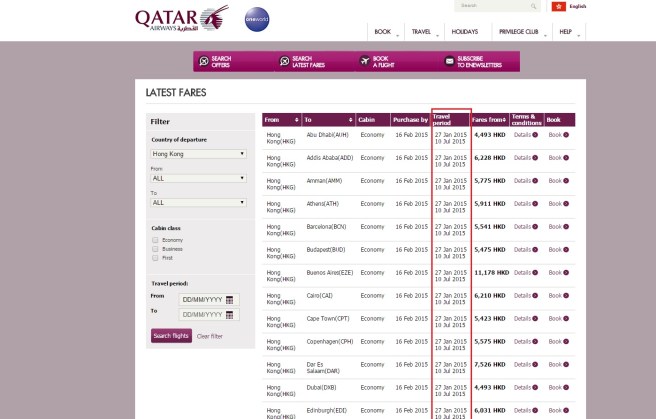
Task: Focus the Travel period From date field
Action: [x=209, y=300]
